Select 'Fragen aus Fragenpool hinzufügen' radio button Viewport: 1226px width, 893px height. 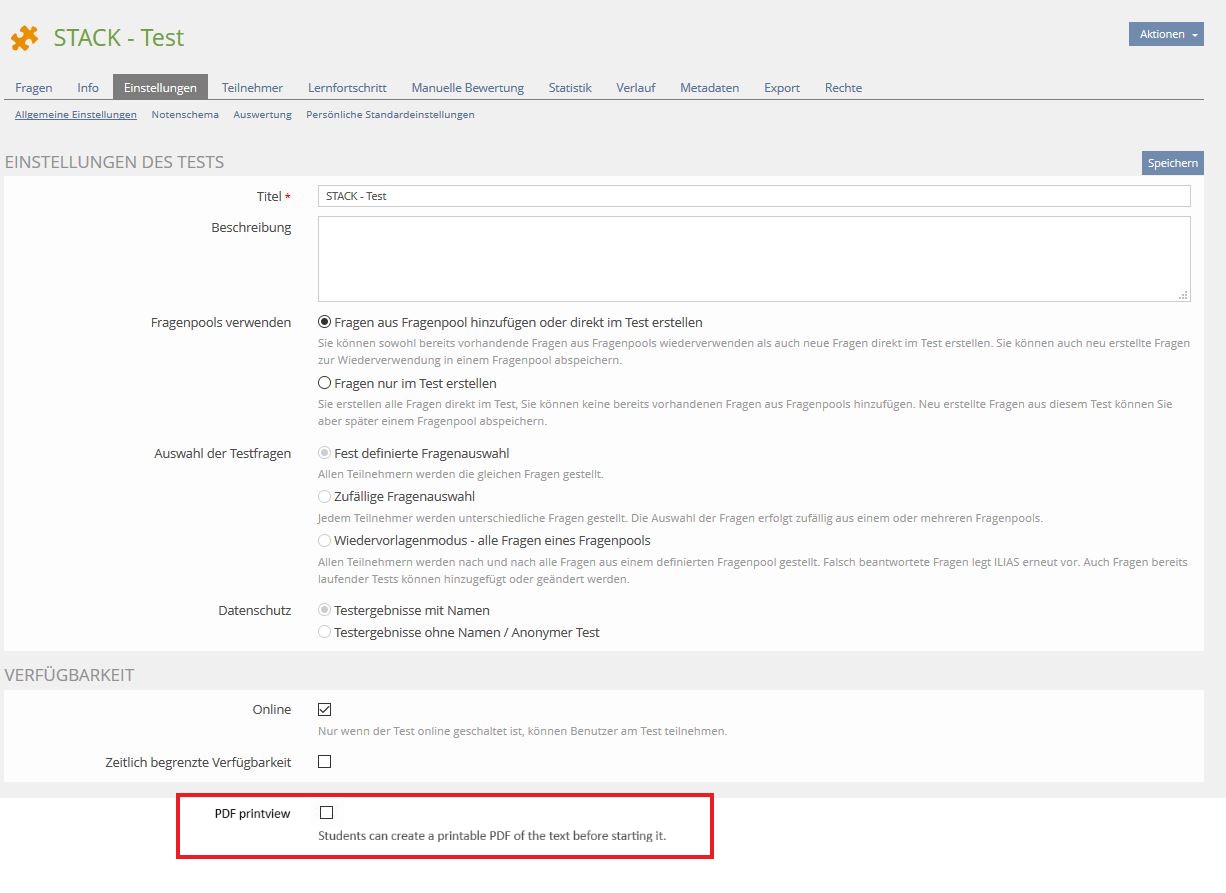[324, 322]
